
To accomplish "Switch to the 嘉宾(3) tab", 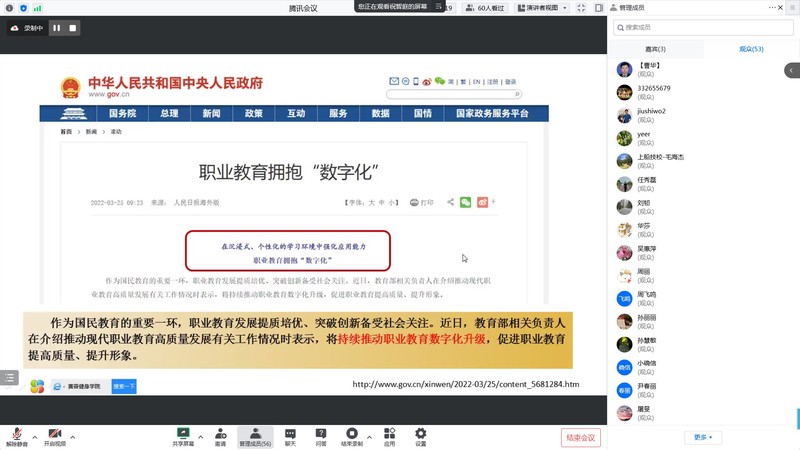I will 655,49.
